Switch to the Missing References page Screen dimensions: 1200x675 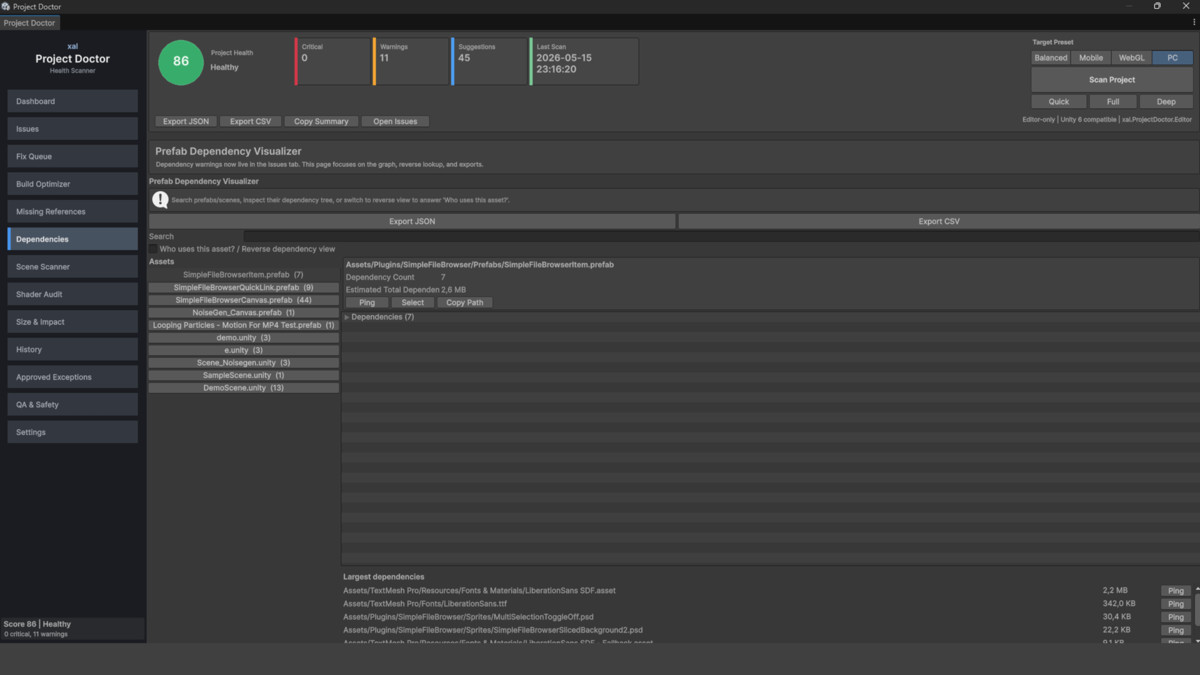pos(73,212)
